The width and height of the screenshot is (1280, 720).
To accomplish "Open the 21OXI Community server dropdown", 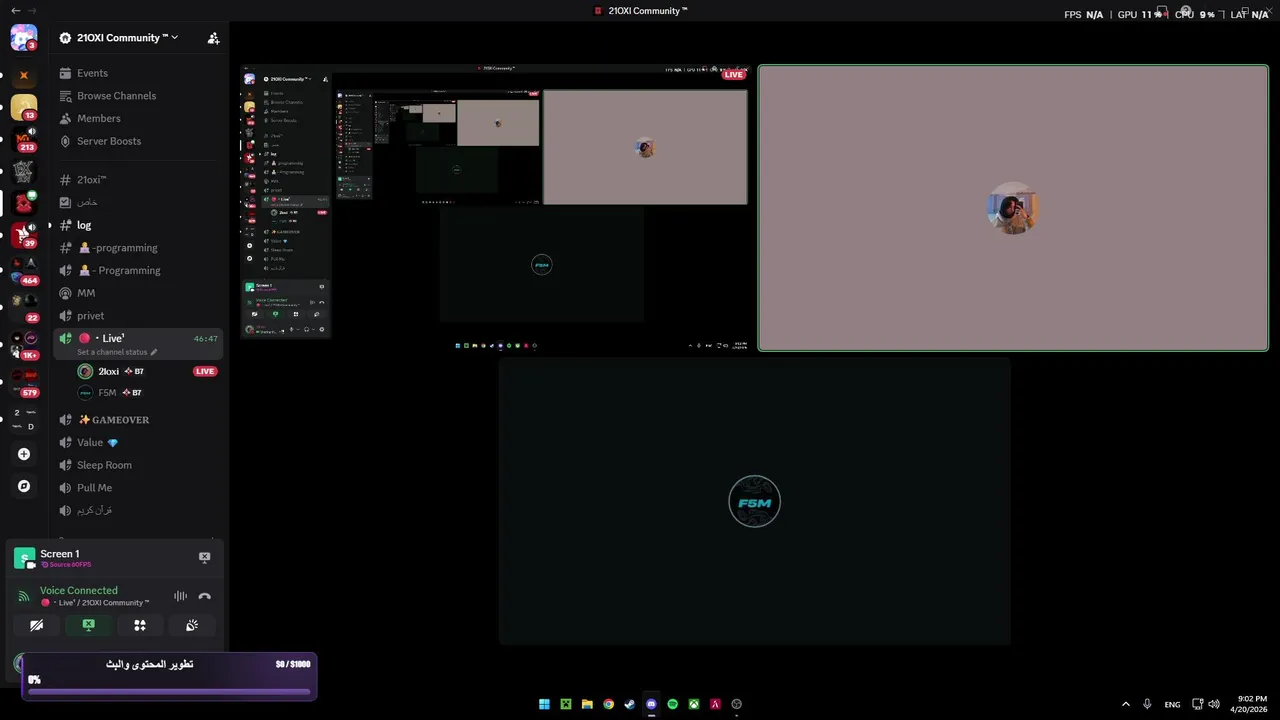I will click(x=126, y=38).
